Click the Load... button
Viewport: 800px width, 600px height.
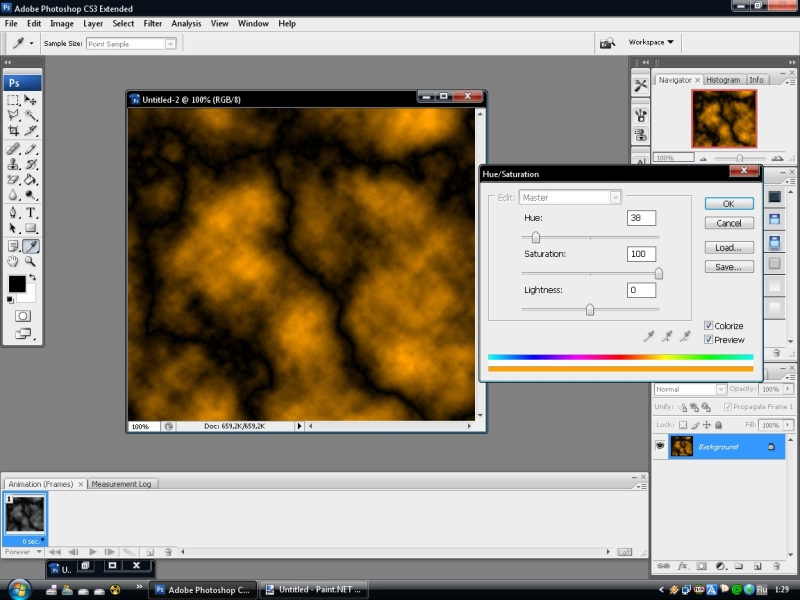coord(729,247)
